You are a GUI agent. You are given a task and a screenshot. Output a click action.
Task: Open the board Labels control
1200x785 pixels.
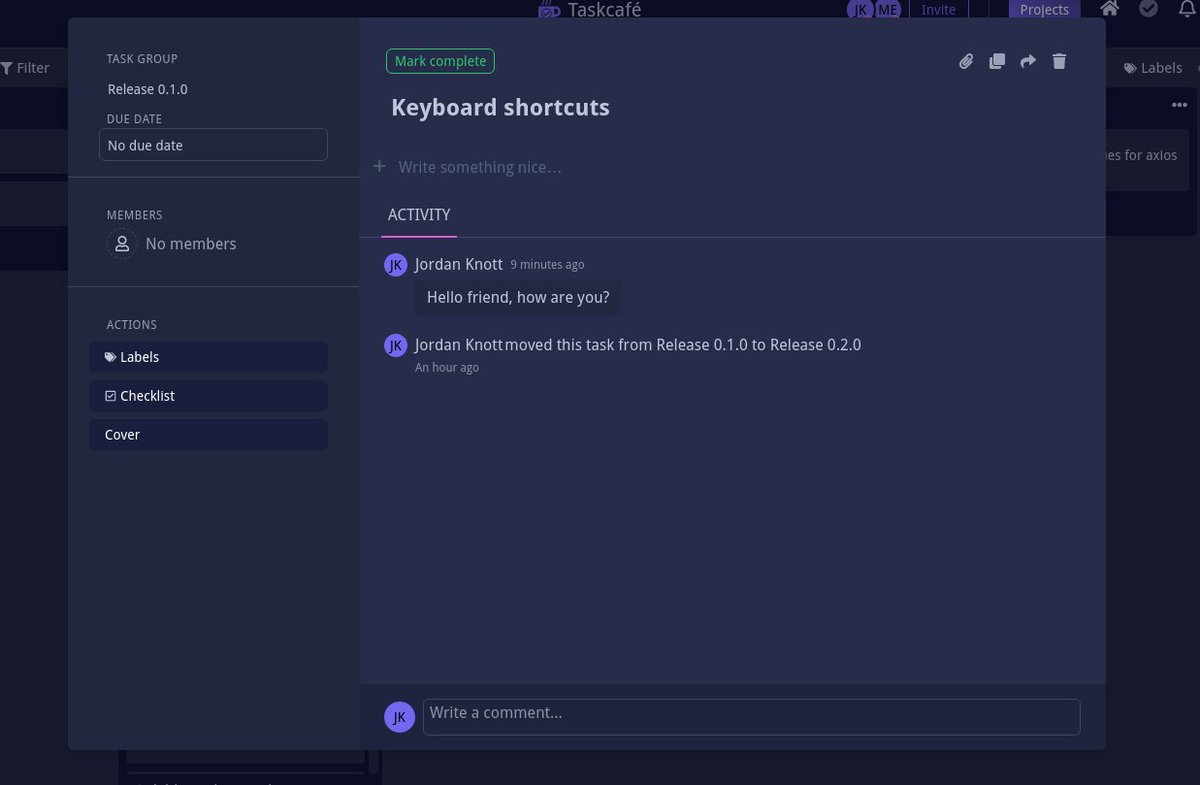pyautogui.click(x=1153, y=68)
